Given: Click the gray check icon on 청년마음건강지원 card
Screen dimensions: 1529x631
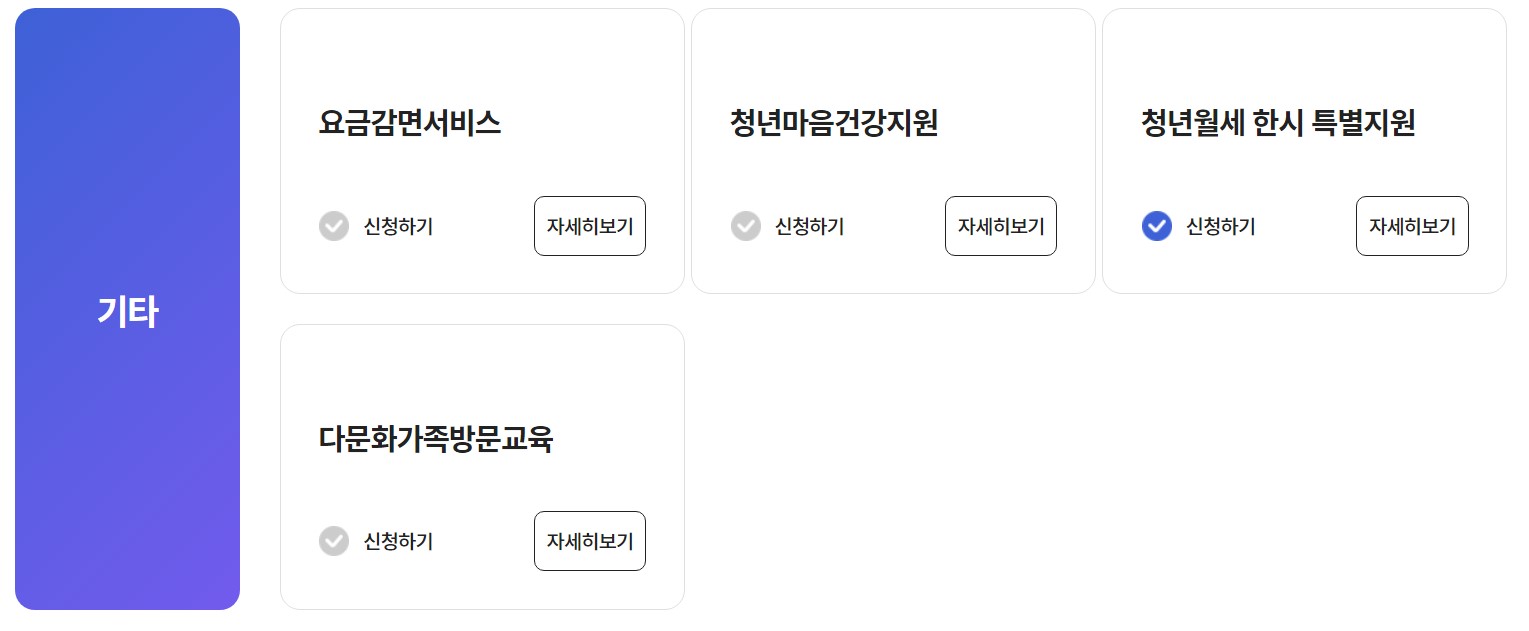Looking at the screenshot, I should pos(746,226).
